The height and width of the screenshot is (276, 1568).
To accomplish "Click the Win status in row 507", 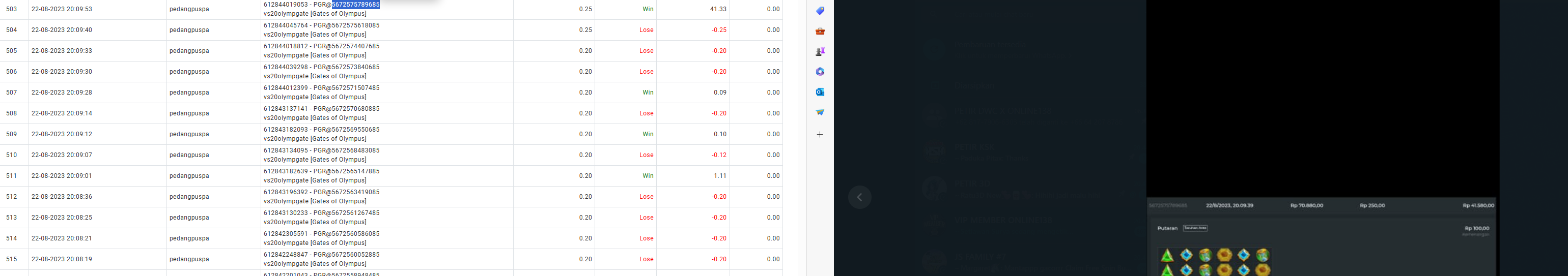I will click(648, 93).
